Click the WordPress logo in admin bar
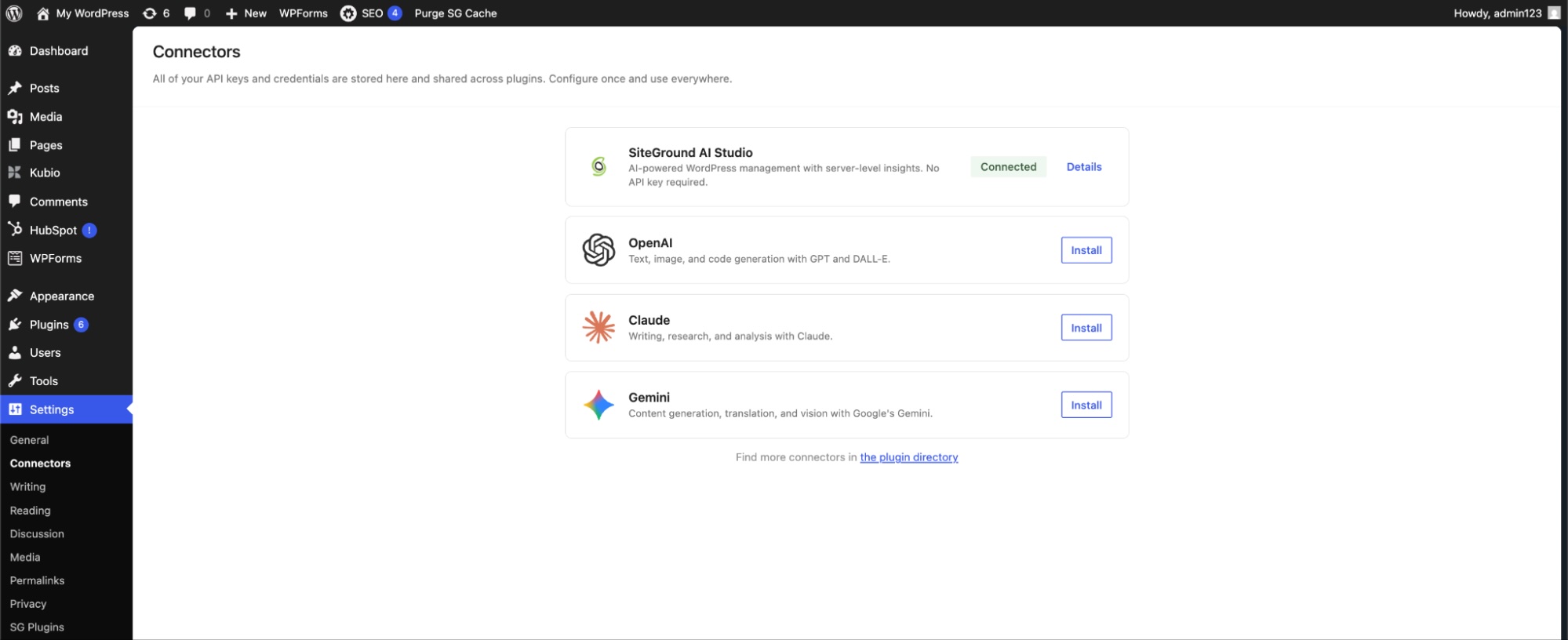The image size is (1568, 640). pyautogui.click(x=14, y=13)
